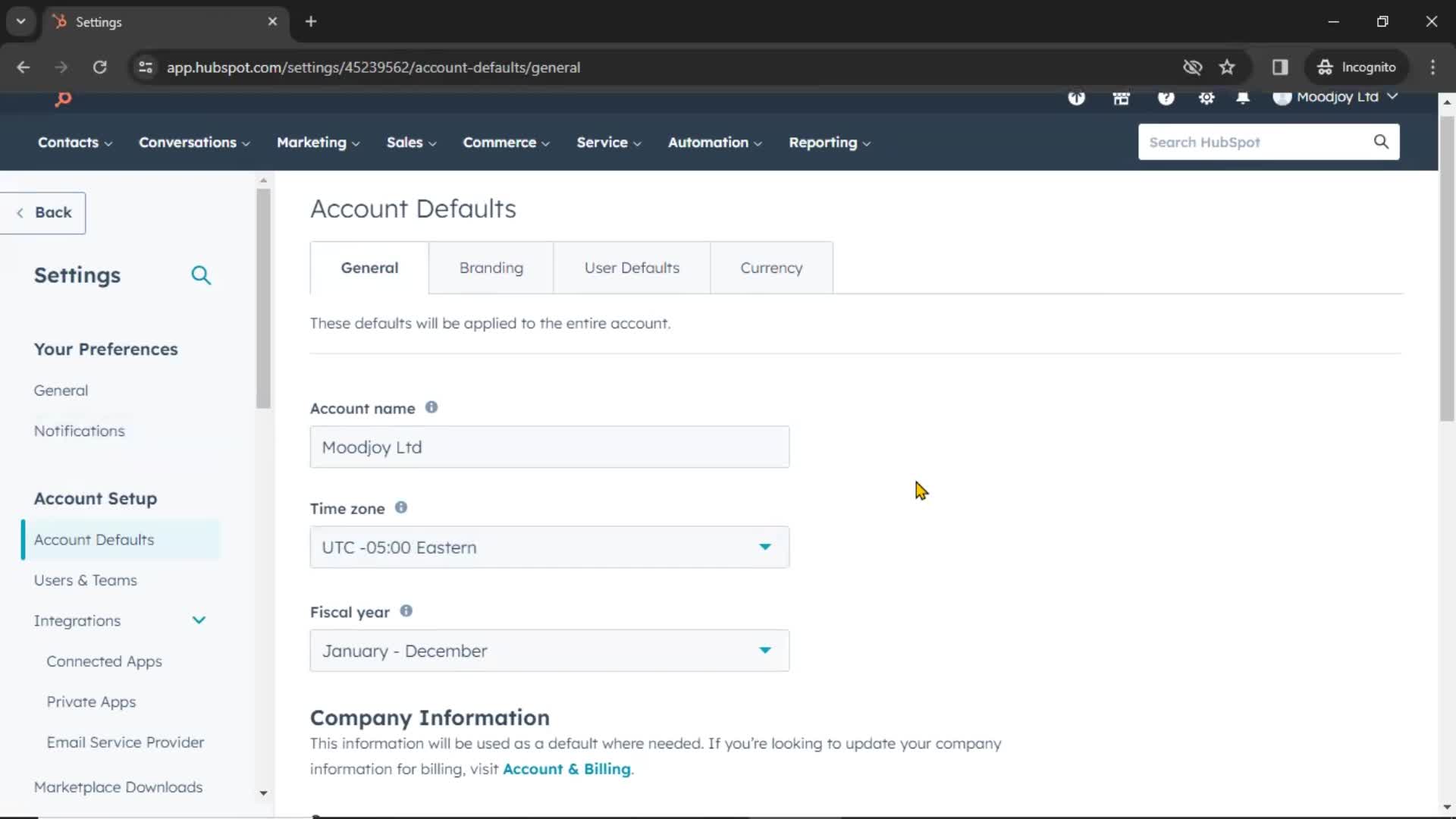The height and width of the screenshot is (819, 1456).
Task: Select Account Defaults in sidebar
Action: 121,540
